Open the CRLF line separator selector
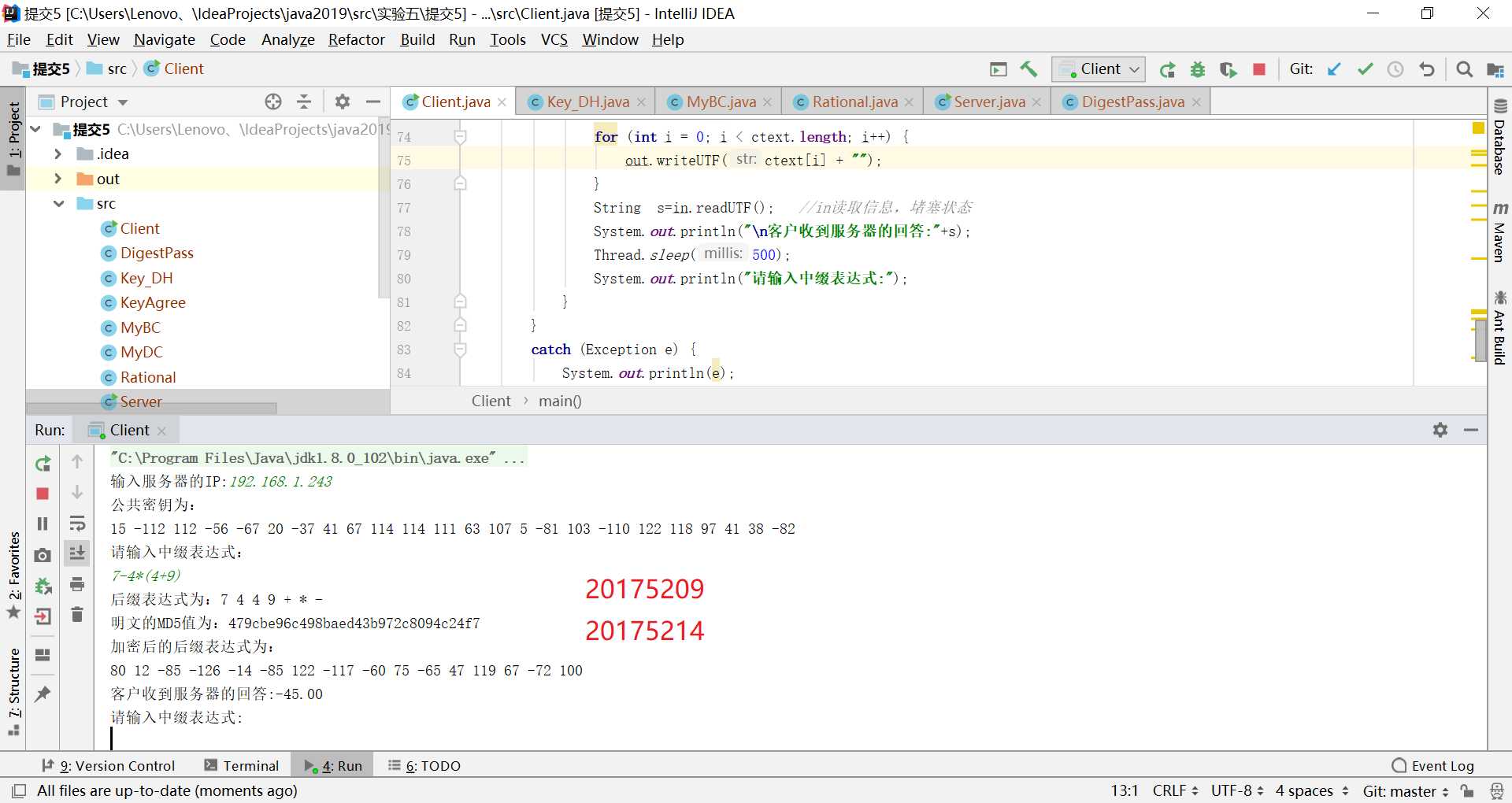Image resolution: width=1512 pixels, height=803 pixels. [1175, 790]
